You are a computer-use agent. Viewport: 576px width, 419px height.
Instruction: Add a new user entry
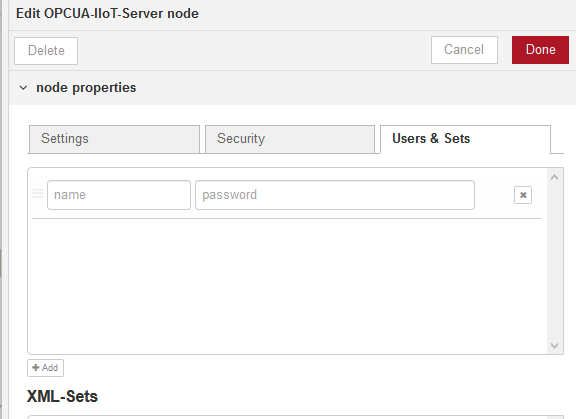[46, 368]
